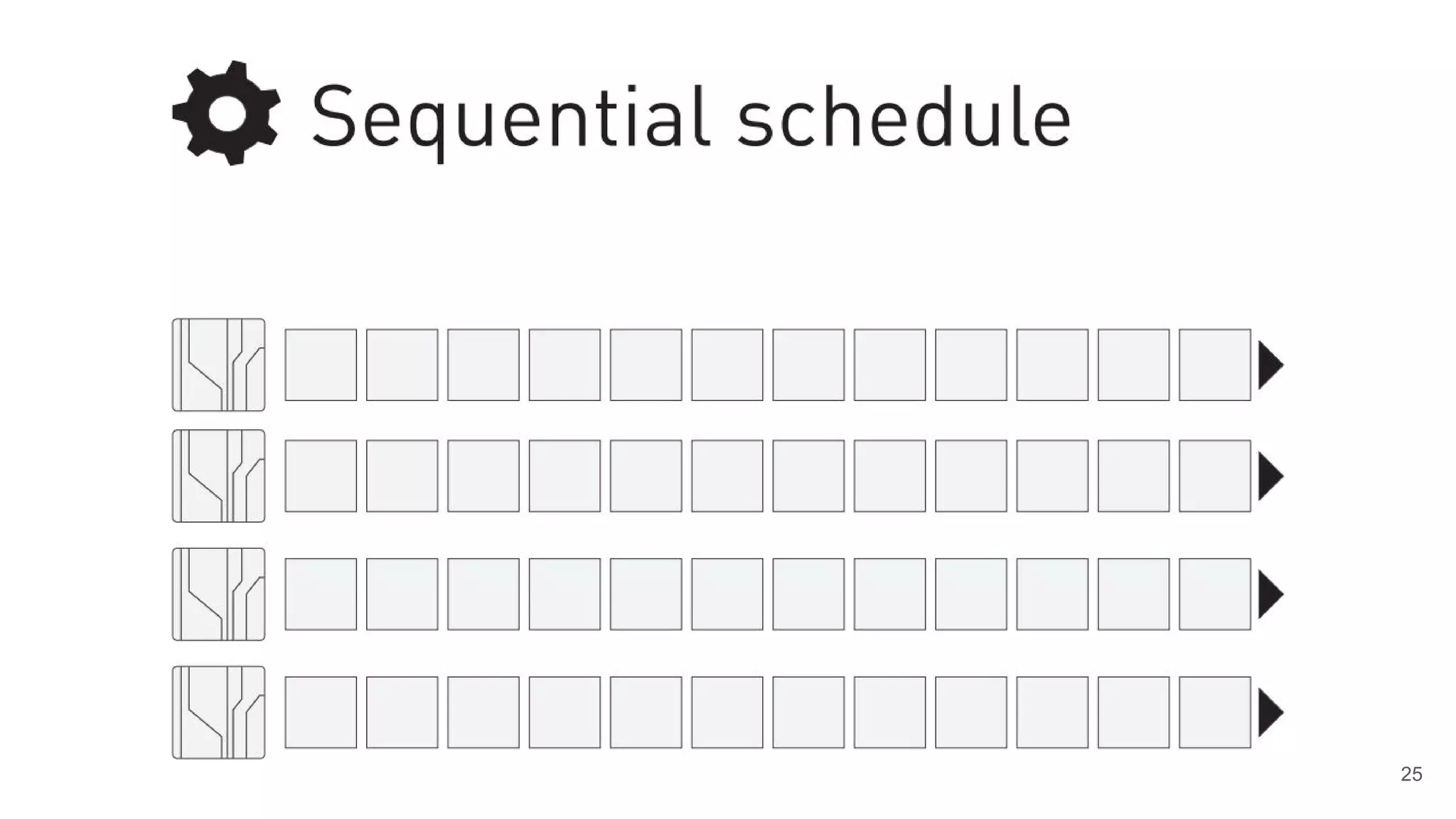Click the Sequential schedule title text
1456x819 pixels.
tap(691, 119)
